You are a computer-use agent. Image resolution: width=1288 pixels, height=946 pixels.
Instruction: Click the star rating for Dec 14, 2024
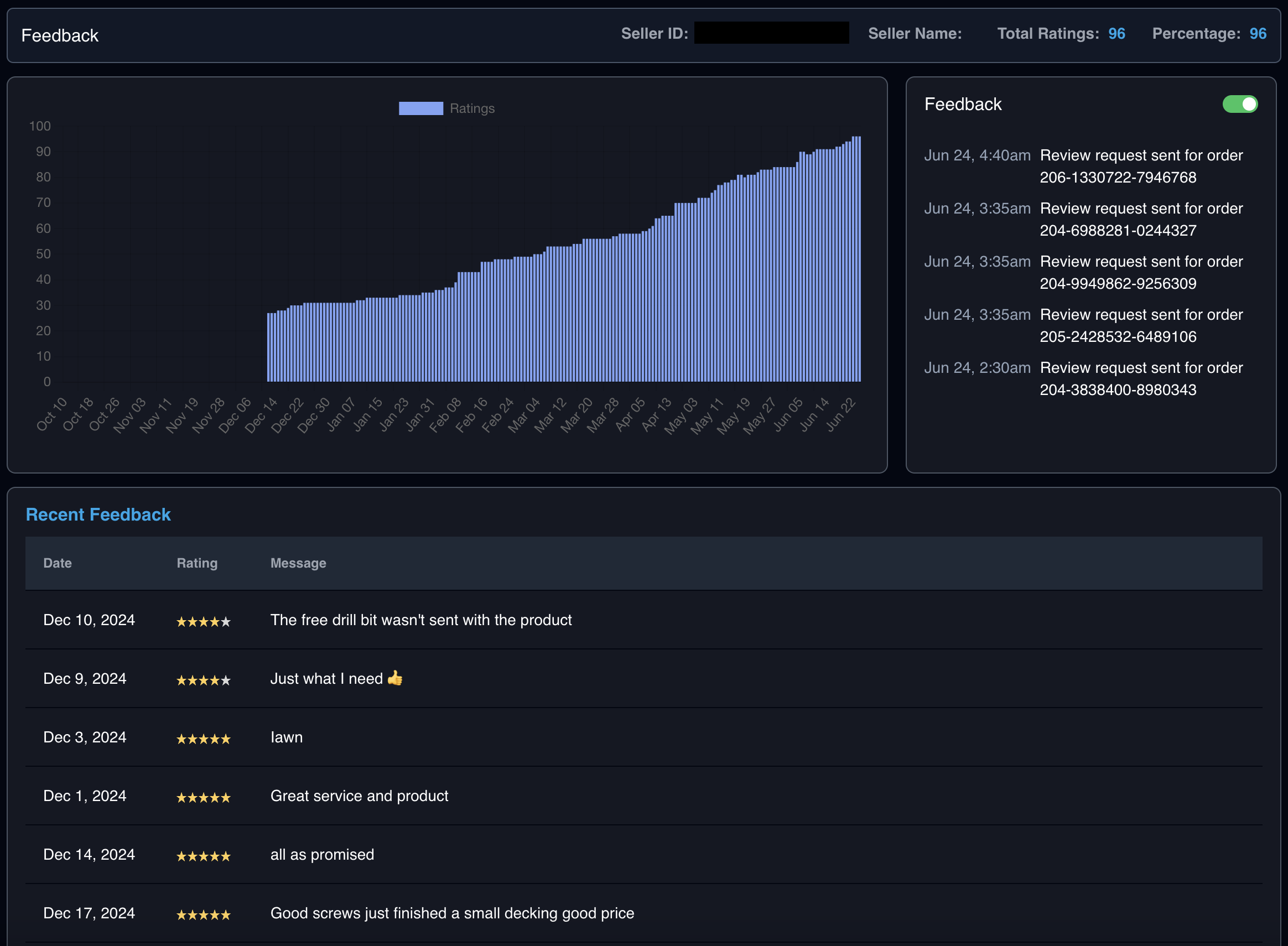(x=203, y=856)
